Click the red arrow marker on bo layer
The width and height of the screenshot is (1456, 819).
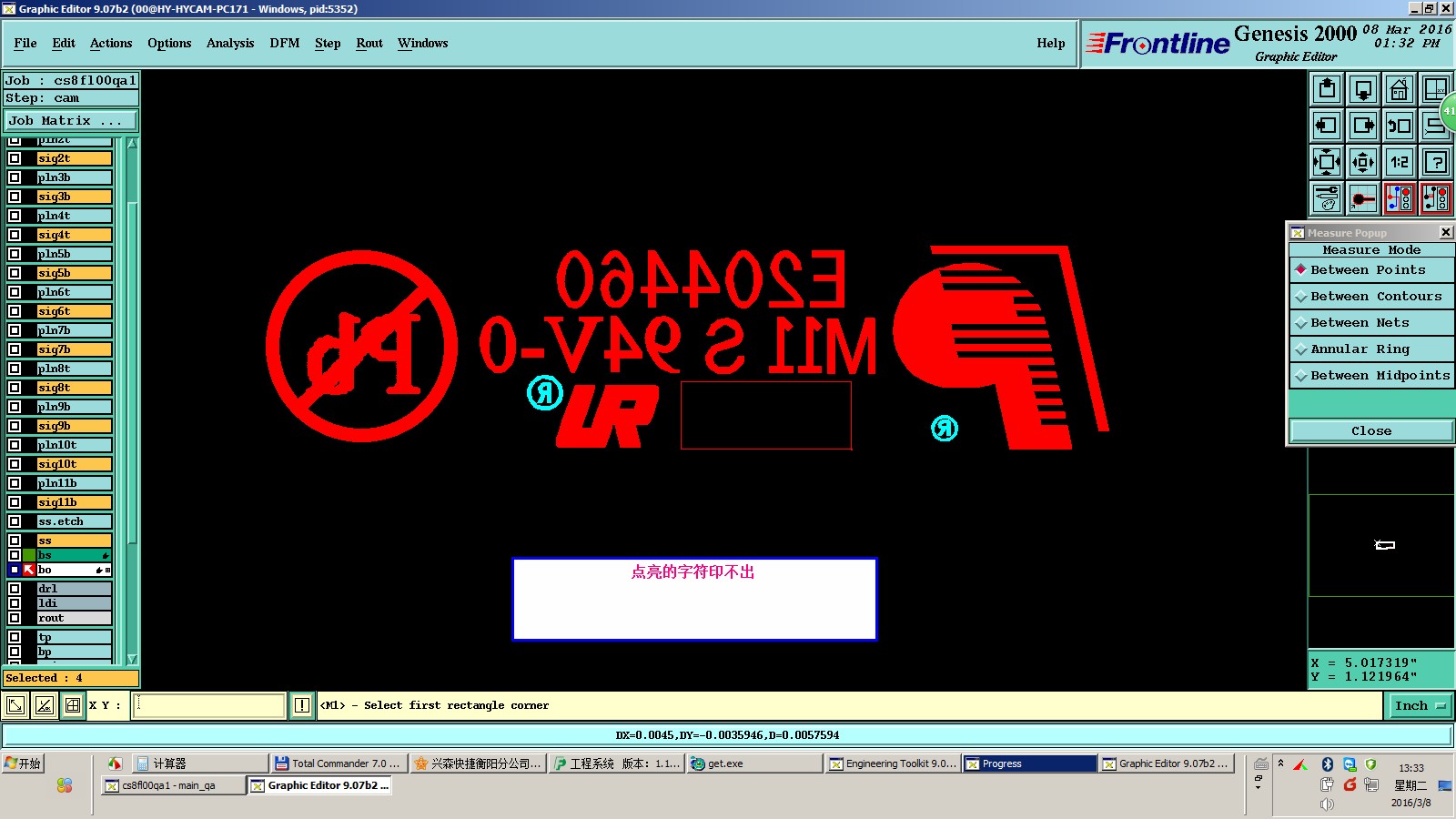tap(29, 570)
